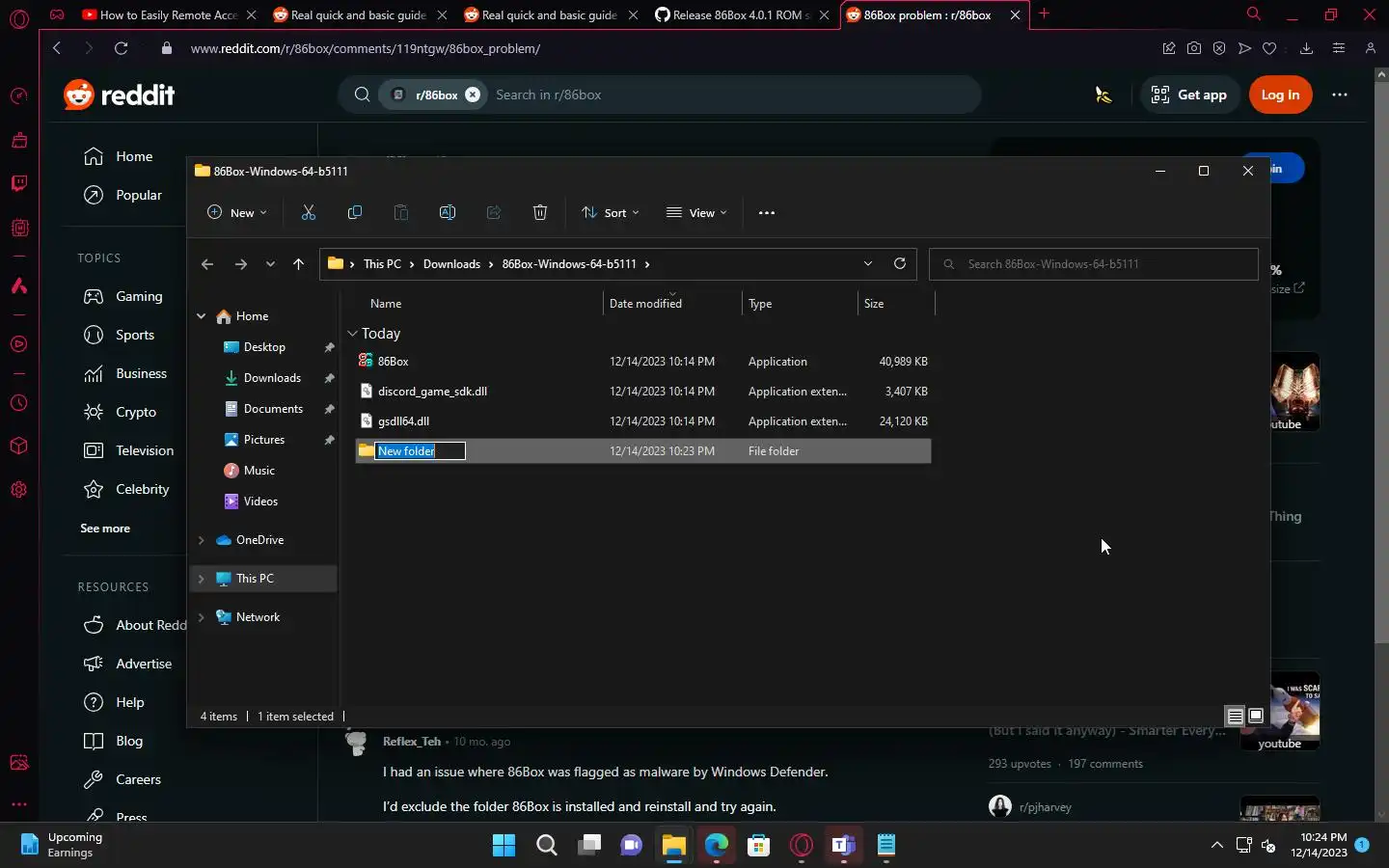Viewport: 1389px width, 868px height.
Task: Open the New dropdown in Explorer
Action: pos(236,212)
